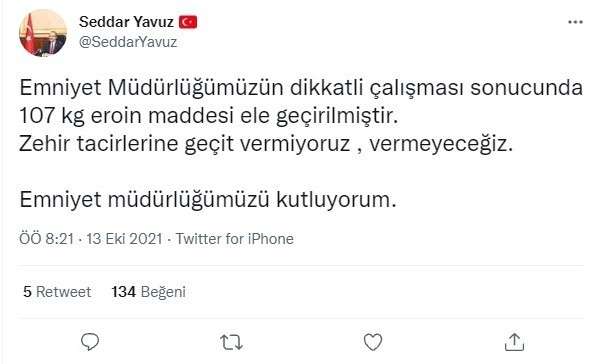Click the word 'vermeyeceğiz' in tweet

click(441, 144)
